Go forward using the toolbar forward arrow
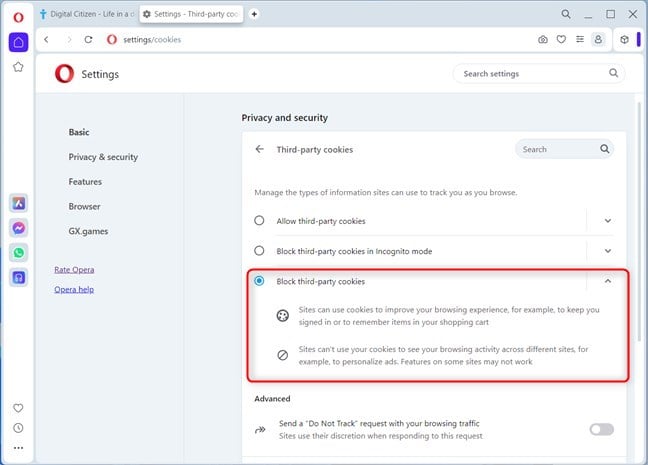This screenshot has height=465, width=648. [x=69, y=40]
